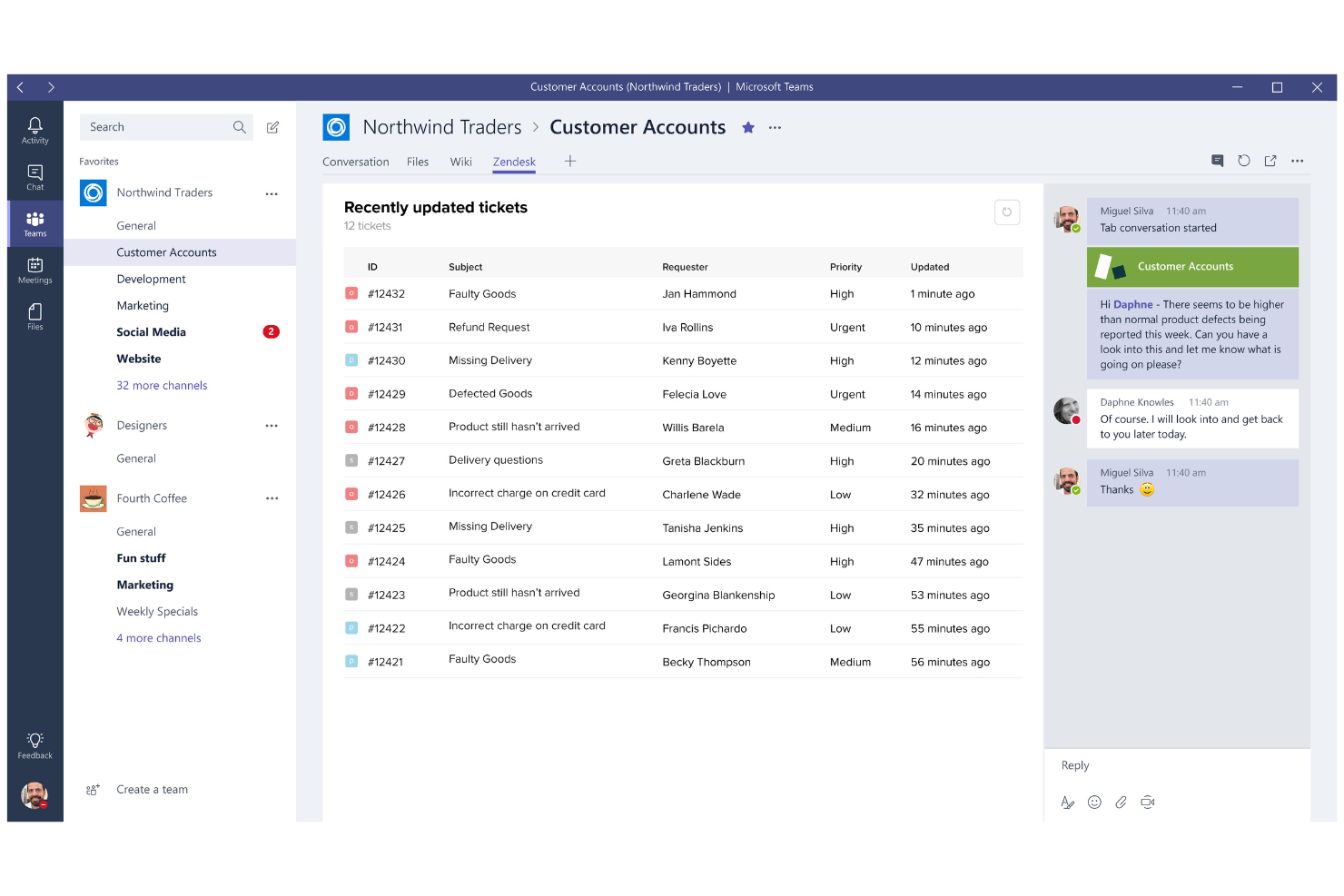The image size is (1344, 896).
Task: Click your profile avatar at bottom left
Action: point(35,795)
